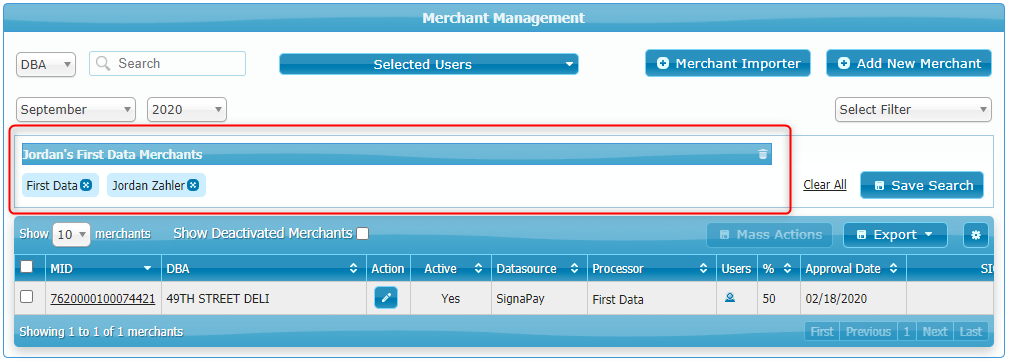Click the Users column header
Screen dimensions: 1010x362
point(736,269)
